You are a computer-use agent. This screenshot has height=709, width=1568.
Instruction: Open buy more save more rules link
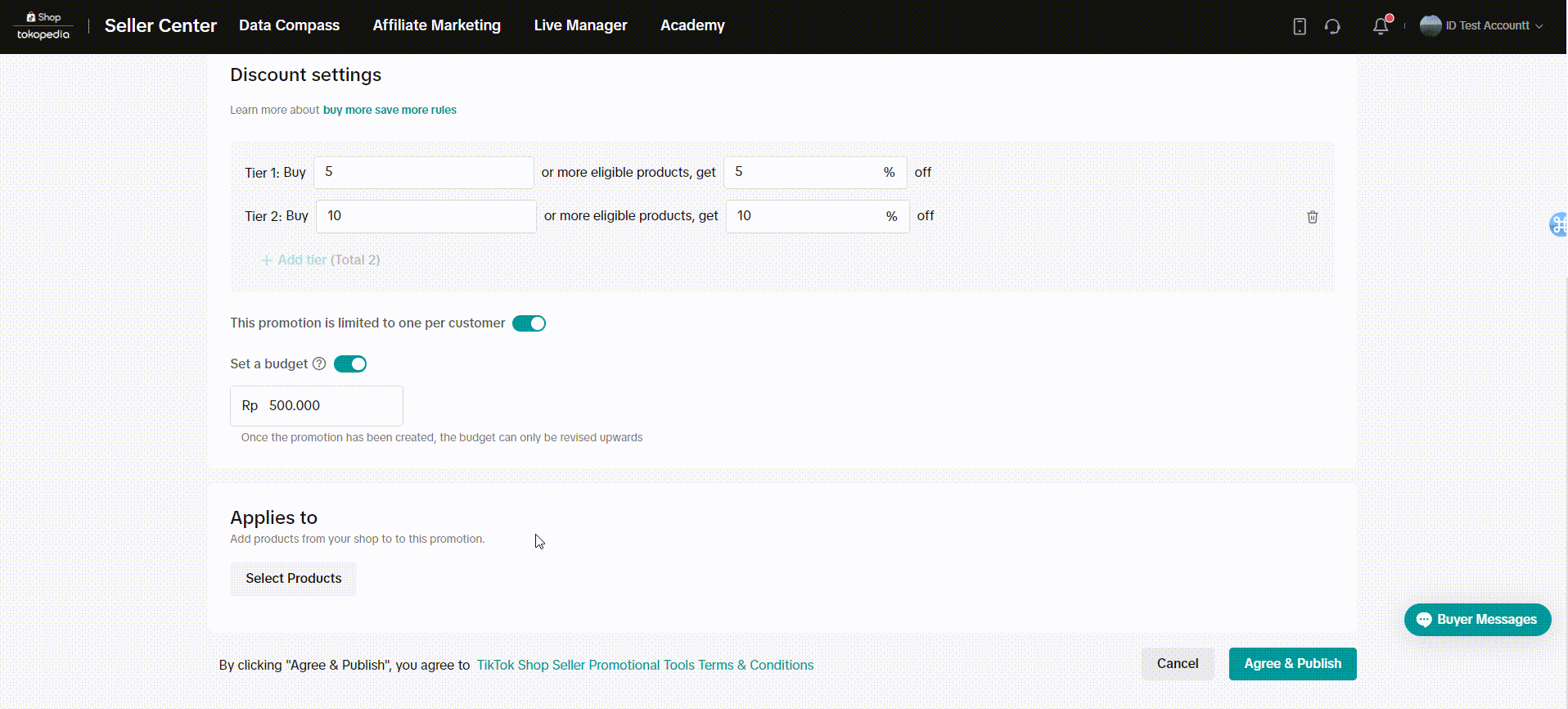(x=390, y=110)
